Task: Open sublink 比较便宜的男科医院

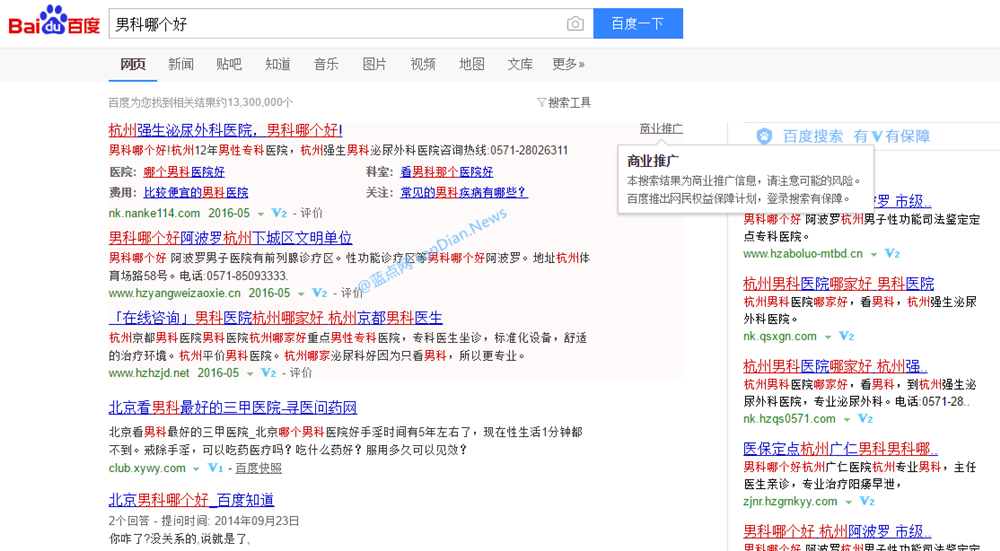Action: (x=196, y=193)
